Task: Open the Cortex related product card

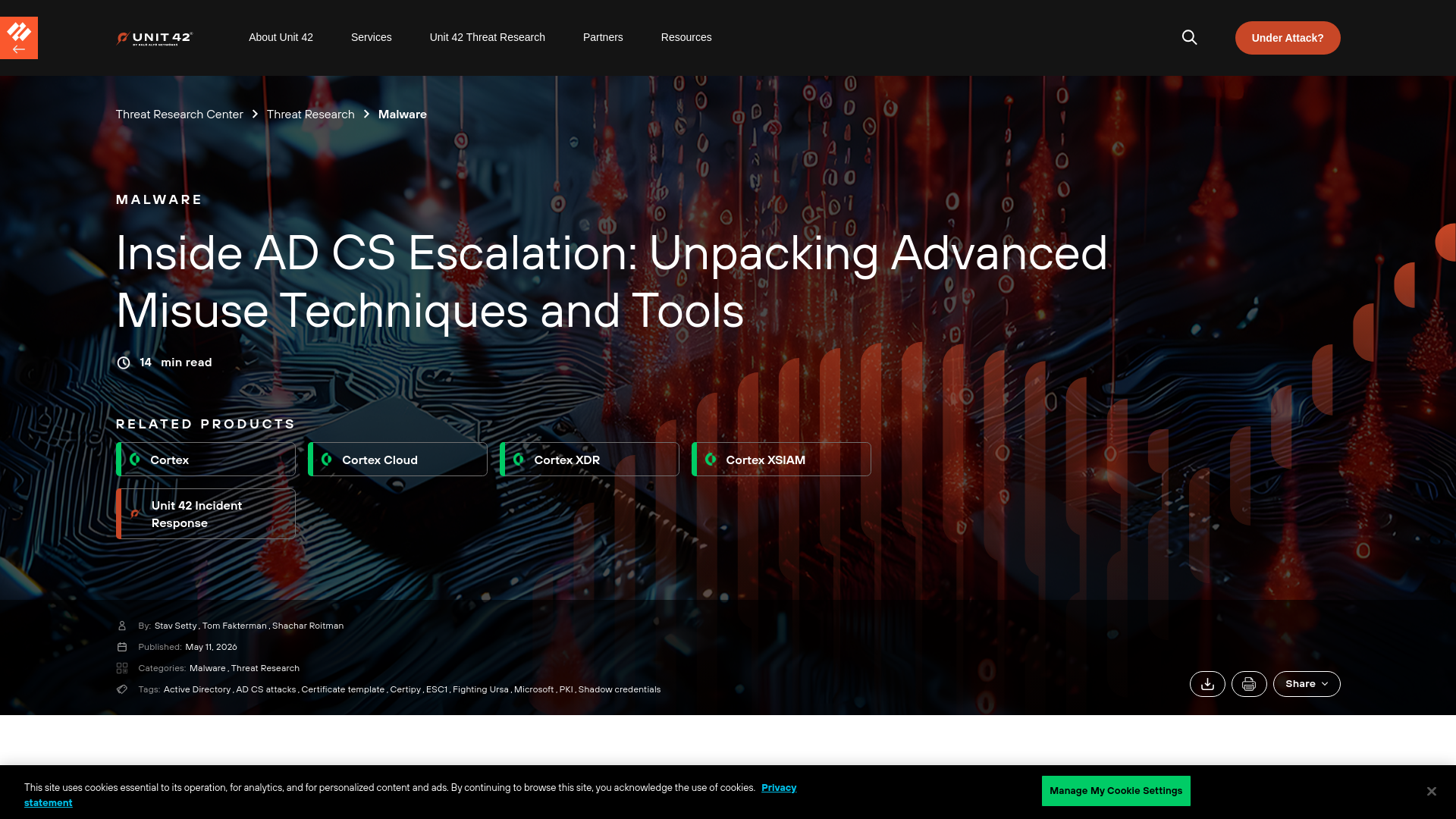Action: tap(206, 460)
